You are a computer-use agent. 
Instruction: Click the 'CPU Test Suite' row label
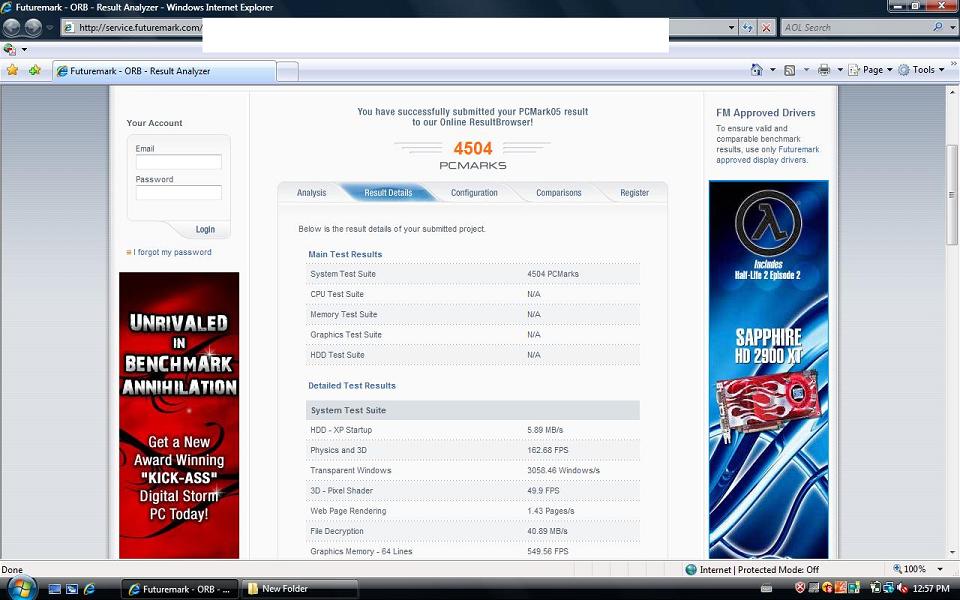(337, 294)
